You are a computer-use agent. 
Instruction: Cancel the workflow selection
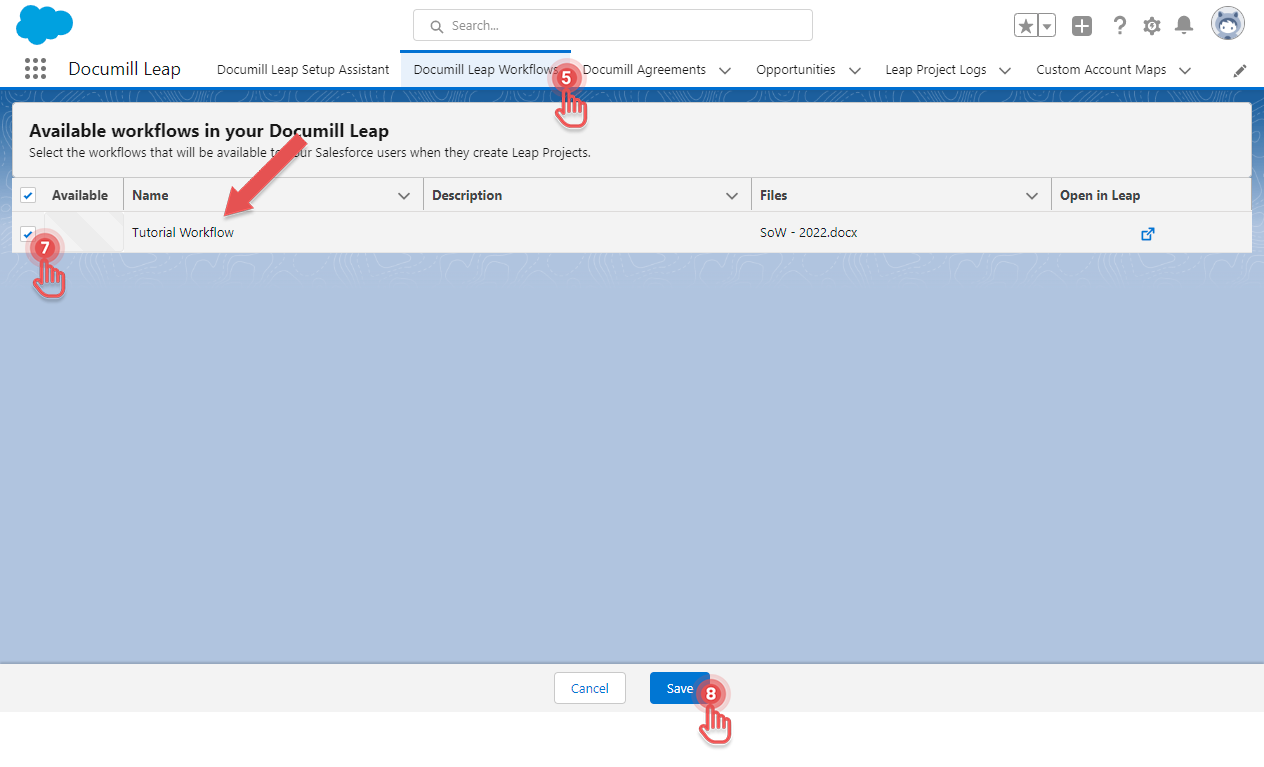pos(589,688)
